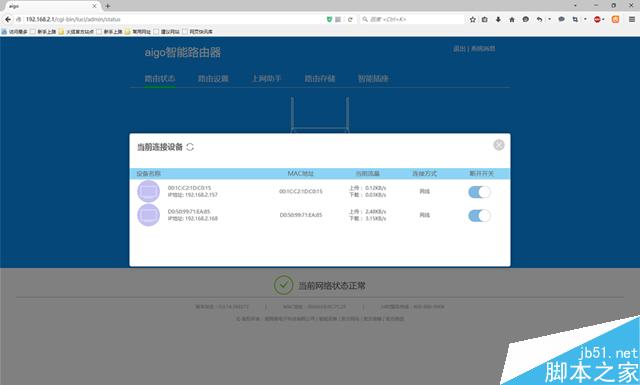Expand dropdown next to adblock icon

603,19
